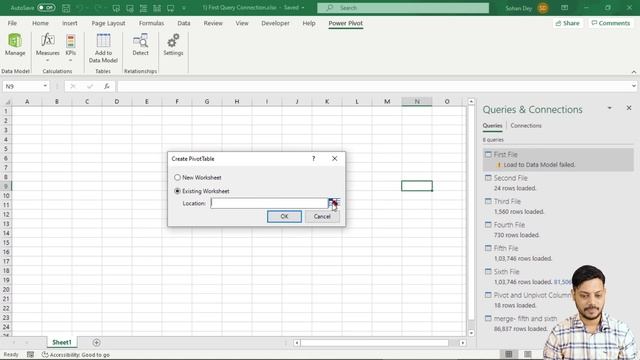
Task: Open the View tab
Action: [242, 23]
